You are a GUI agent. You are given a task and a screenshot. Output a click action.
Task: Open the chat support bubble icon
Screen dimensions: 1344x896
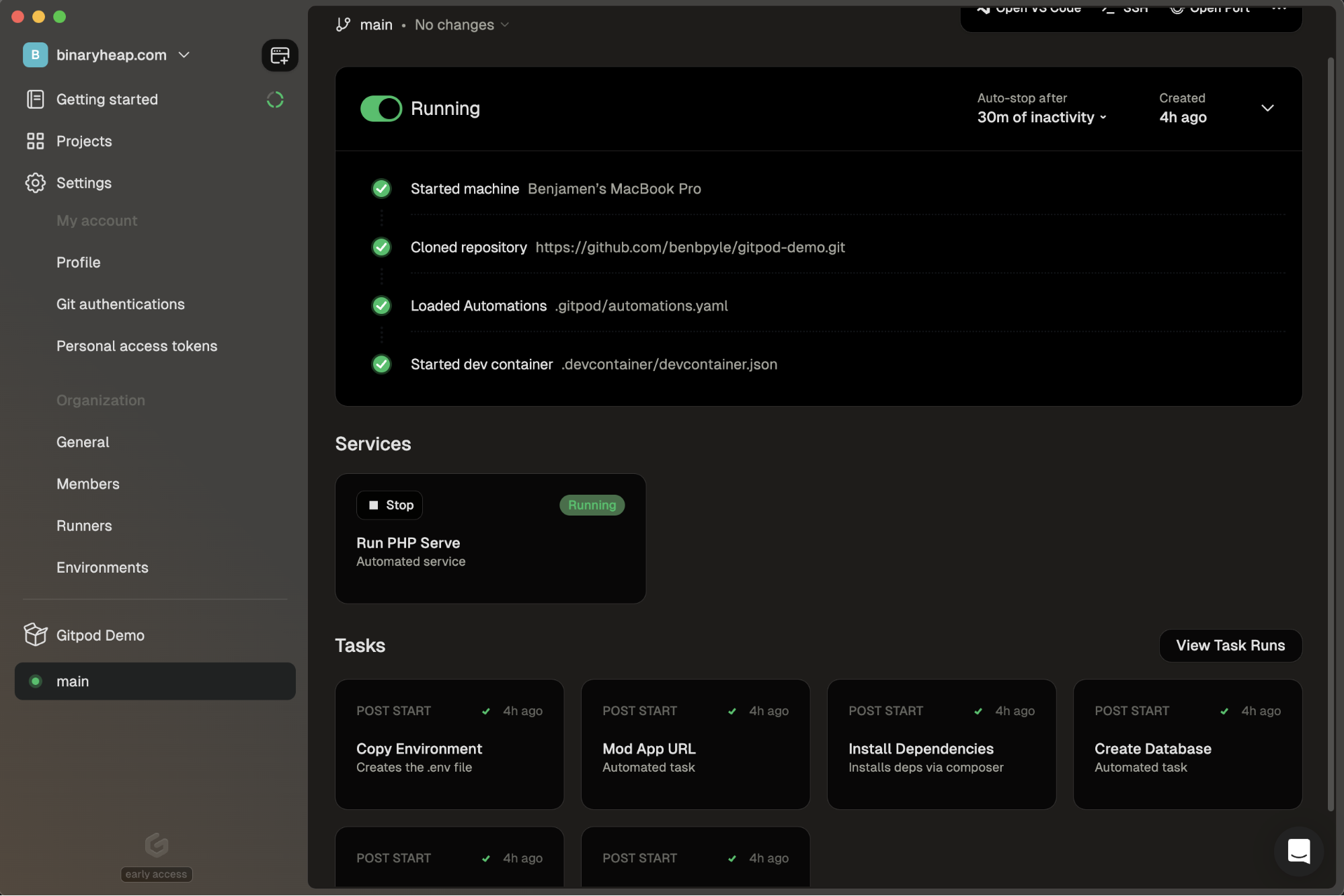click(x=1298, y=851)
